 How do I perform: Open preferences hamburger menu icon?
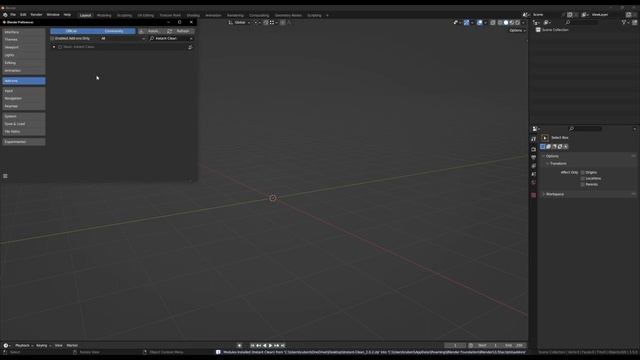5,176
